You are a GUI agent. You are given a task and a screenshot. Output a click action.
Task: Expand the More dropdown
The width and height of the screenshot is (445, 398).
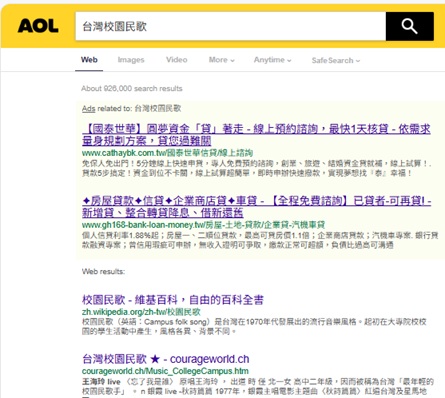point(222,60)
